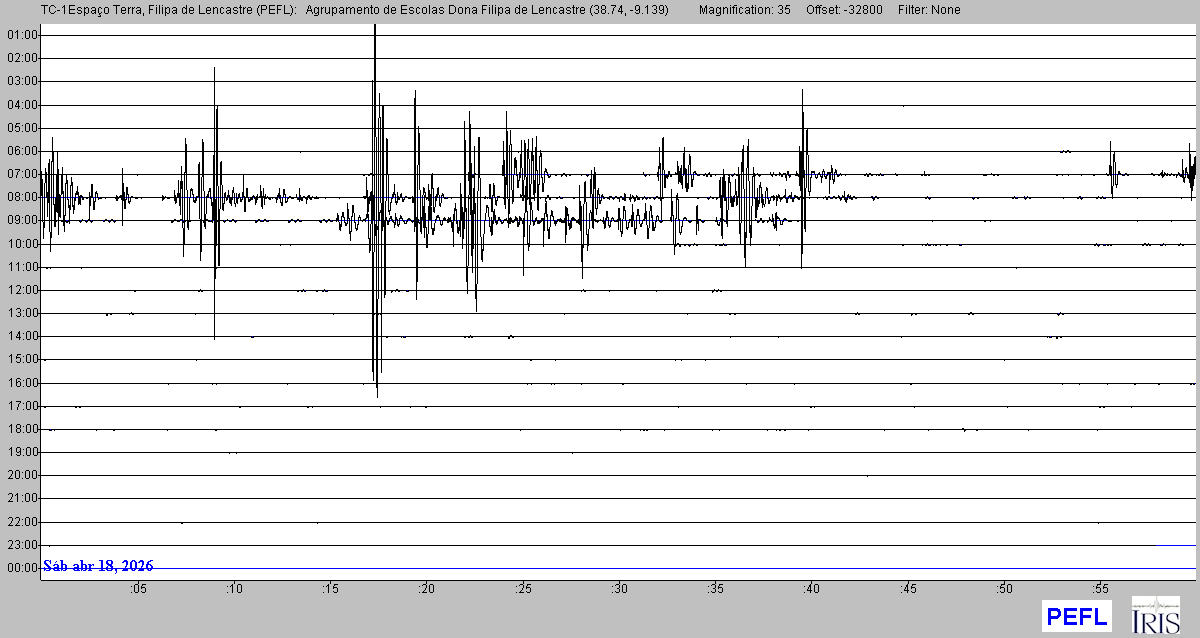Click the 09:00 hour row label

(21, 221)
